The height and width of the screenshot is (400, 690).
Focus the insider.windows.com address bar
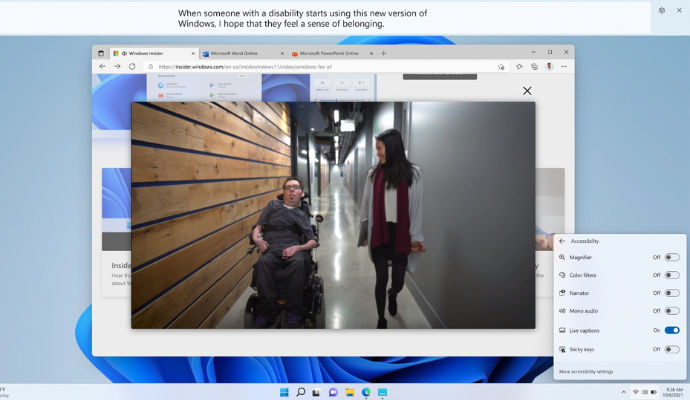coord(326,67)
